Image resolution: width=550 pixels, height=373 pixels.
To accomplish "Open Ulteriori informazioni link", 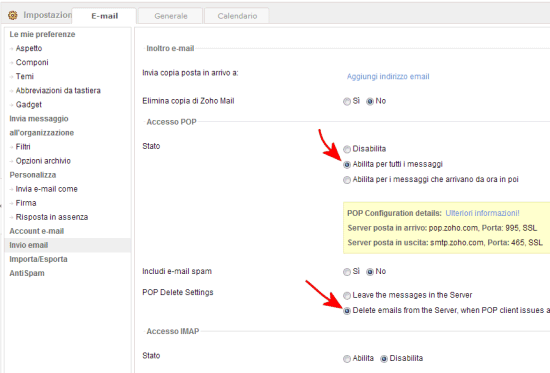I will point(482,213).
